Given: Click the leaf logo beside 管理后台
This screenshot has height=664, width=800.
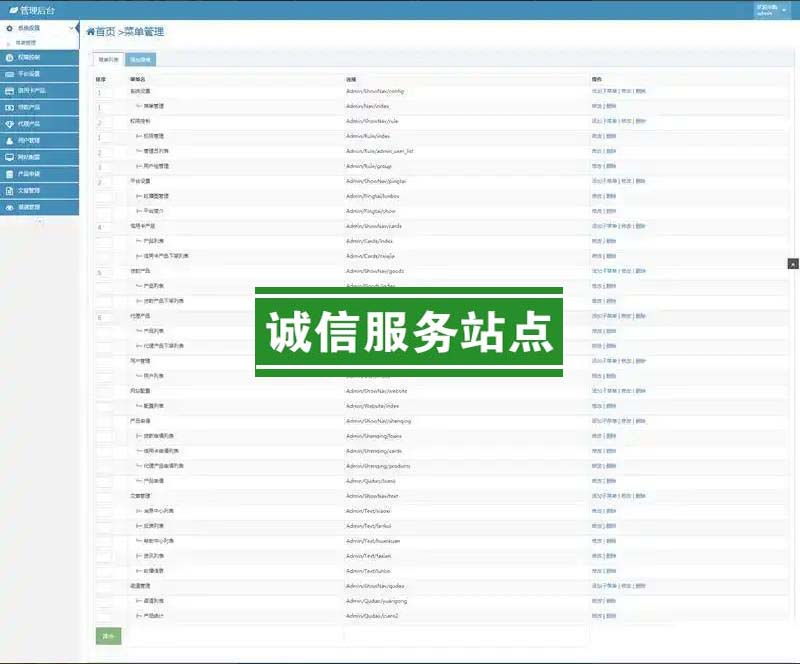Looking at the screenshot, I should [12, 10].
